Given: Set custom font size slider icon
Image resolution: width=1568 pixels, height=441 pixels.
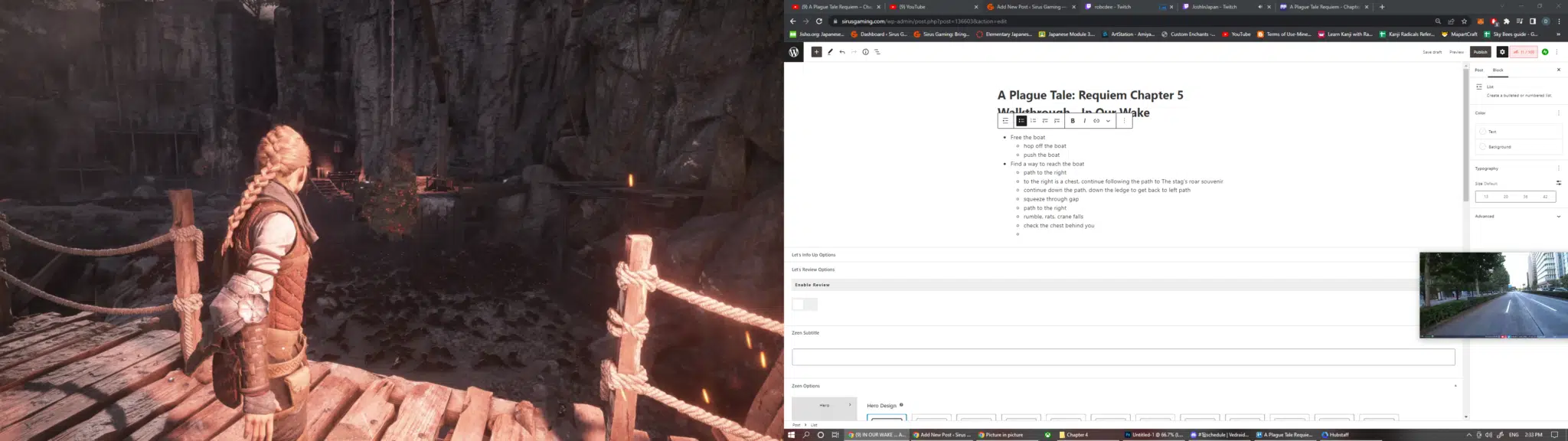Looking at the screenshot, I should [1558, 183].
